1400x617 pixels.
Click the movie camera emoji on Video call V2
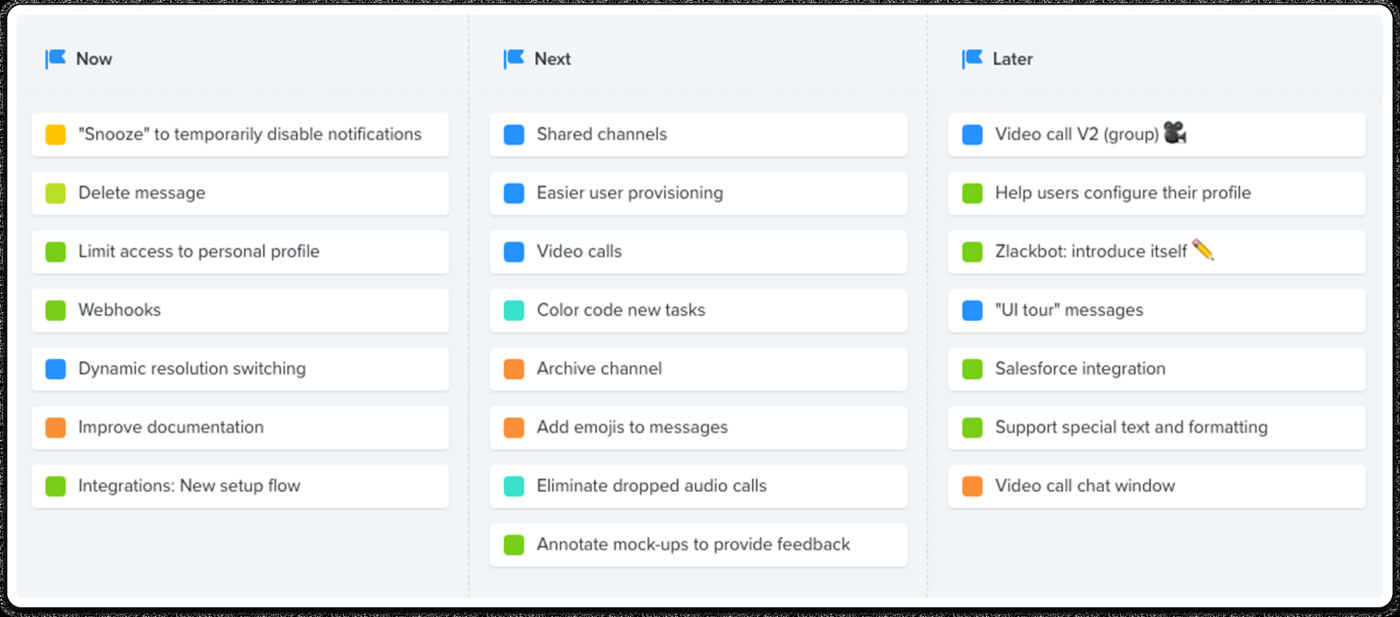click(1175, 133)
